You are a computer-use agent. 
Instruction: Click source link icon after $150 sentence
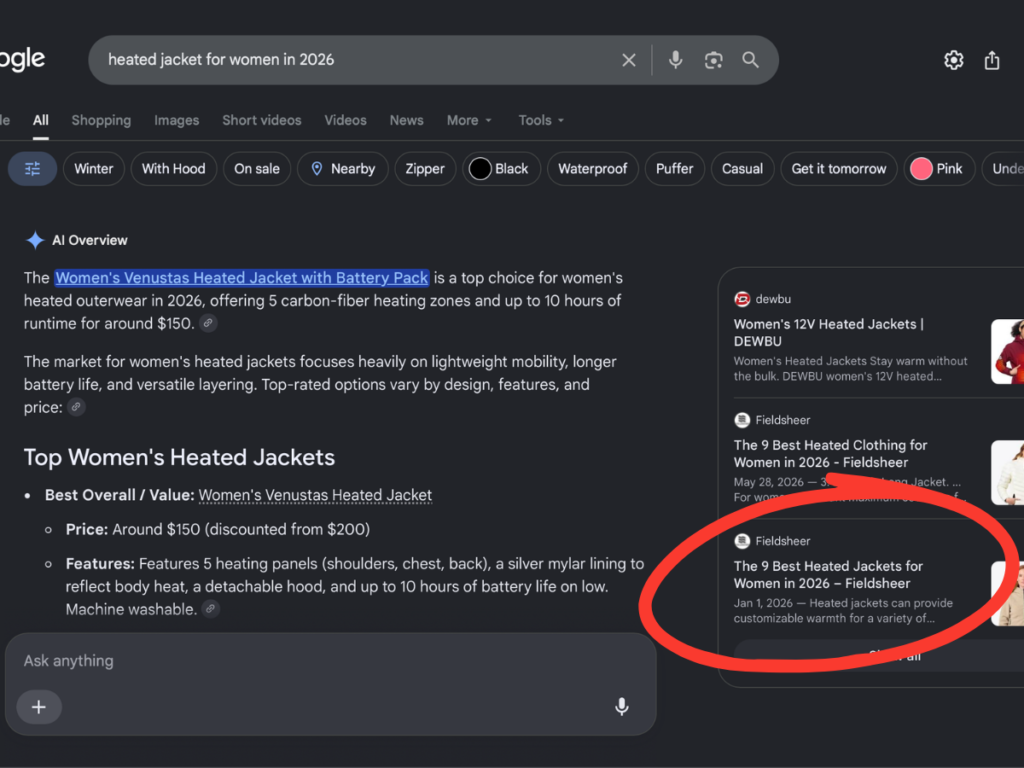(208, 323)
